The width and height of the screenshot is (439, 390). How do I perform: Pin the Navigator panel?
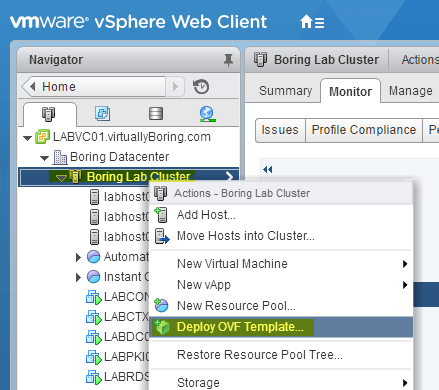(228, 60)
